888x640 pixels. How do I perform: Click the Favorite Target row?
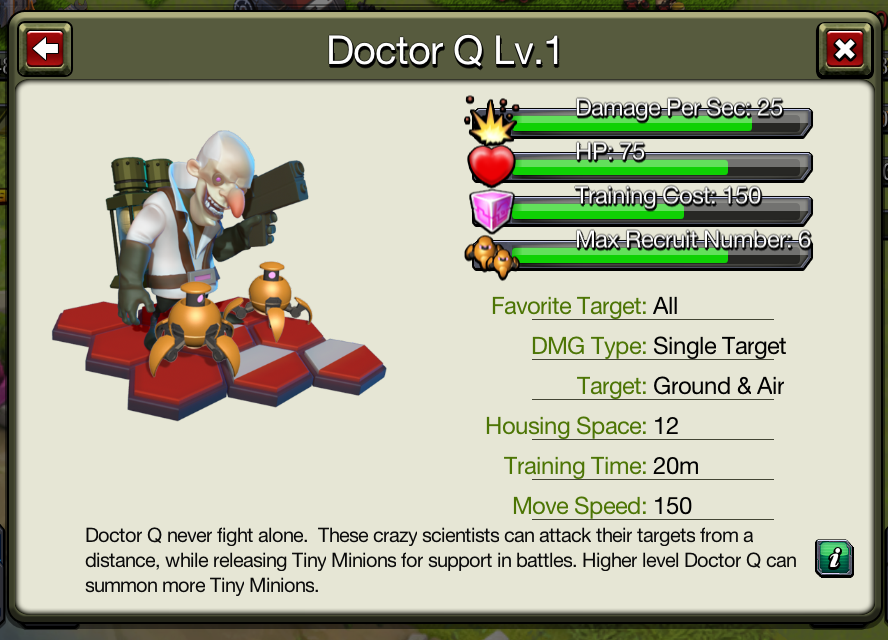[x=631, y=306]
